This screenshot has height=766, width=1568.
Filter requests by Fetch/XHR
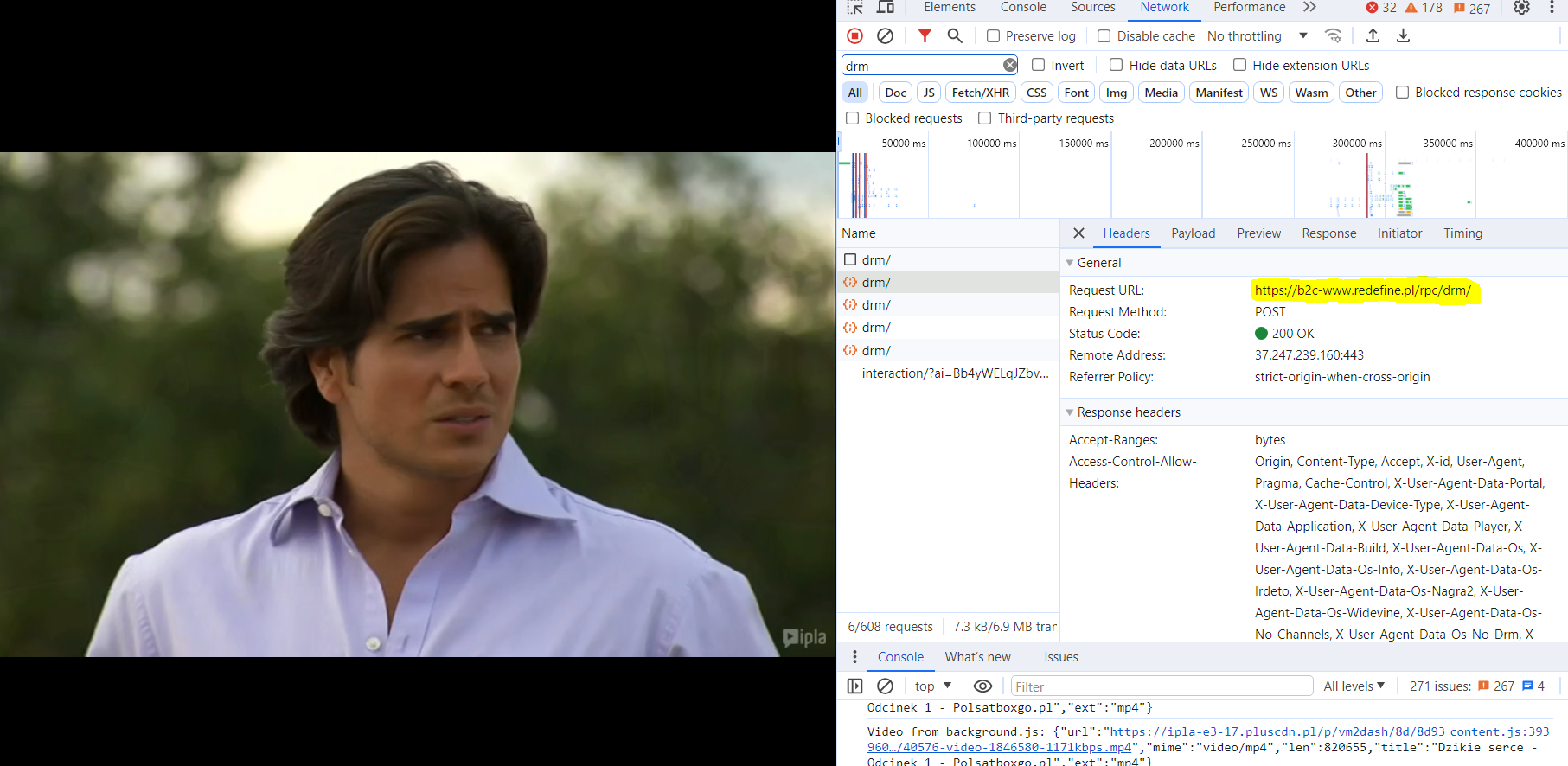pyautogui.click(x=980, y=93)
